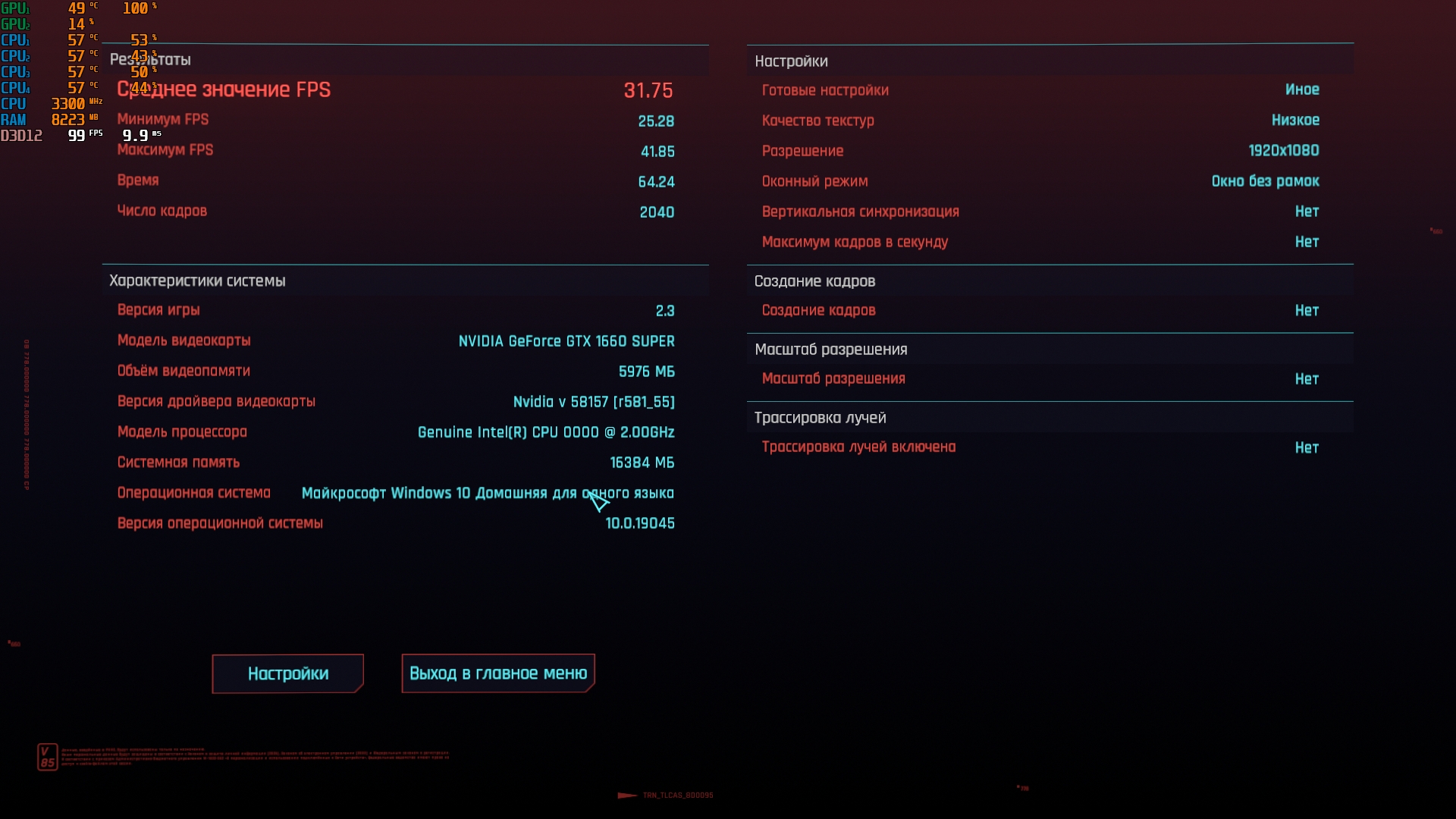Click the Нет value for Максимум кадров в секунду
The height and width of the screenshot is (819, 1456).
[1307, 242]
